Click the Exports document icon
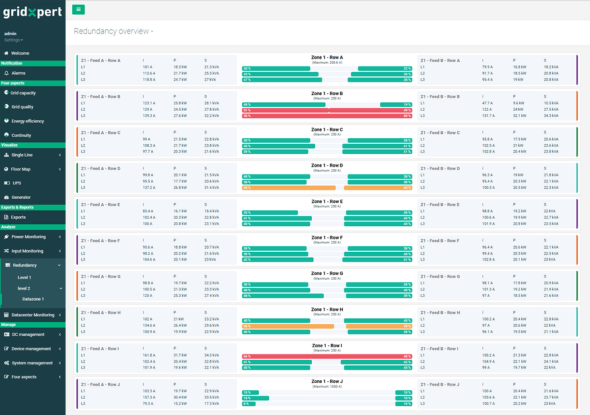The height and width of the screenshot is (415, 590). coord(6,217)
